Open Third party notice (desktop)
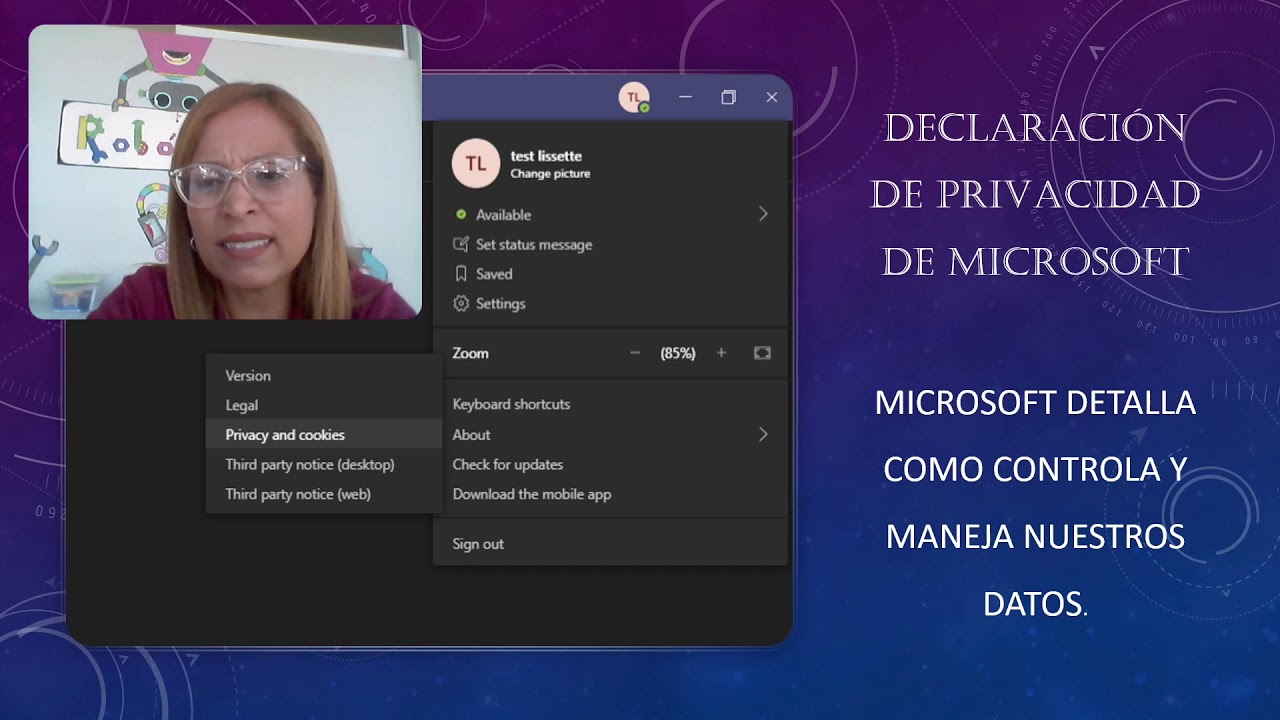This screenshot has height=720, width=1280. (310, 465)
